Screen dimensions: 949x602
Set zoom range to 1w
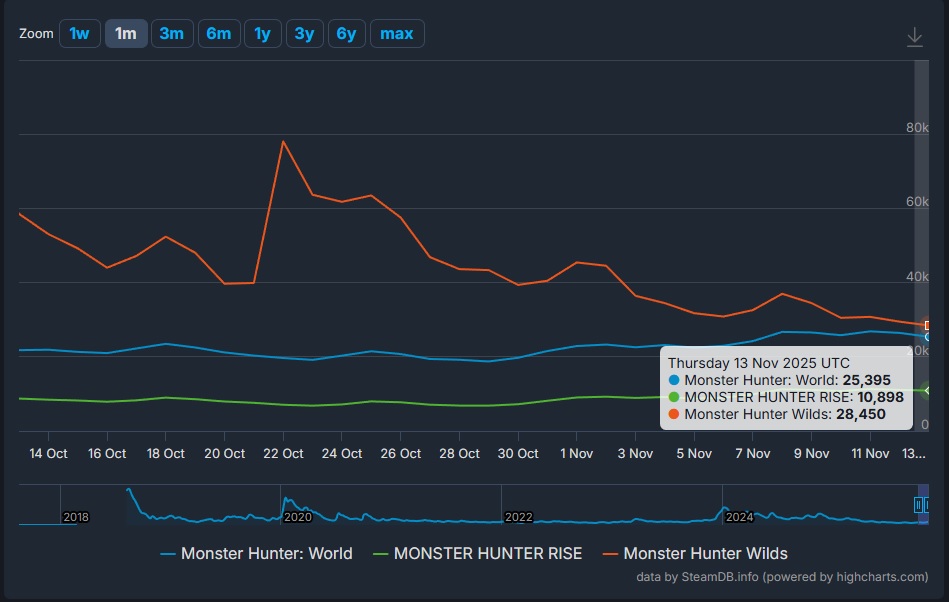79,33
